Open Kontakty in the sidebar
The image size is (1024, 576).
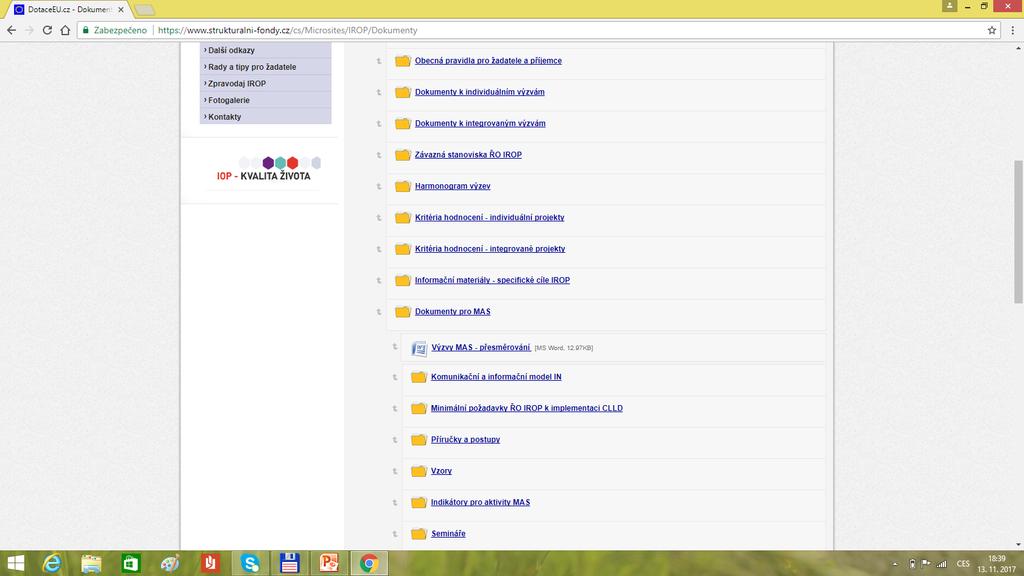click(225, 117)
